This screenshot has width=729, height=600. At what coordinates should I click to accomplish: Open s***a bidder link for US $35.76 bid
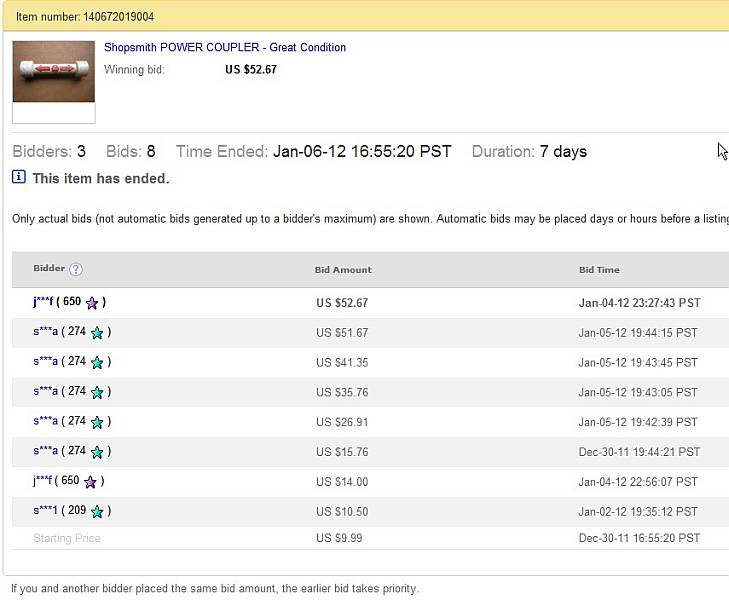[46, 391]
